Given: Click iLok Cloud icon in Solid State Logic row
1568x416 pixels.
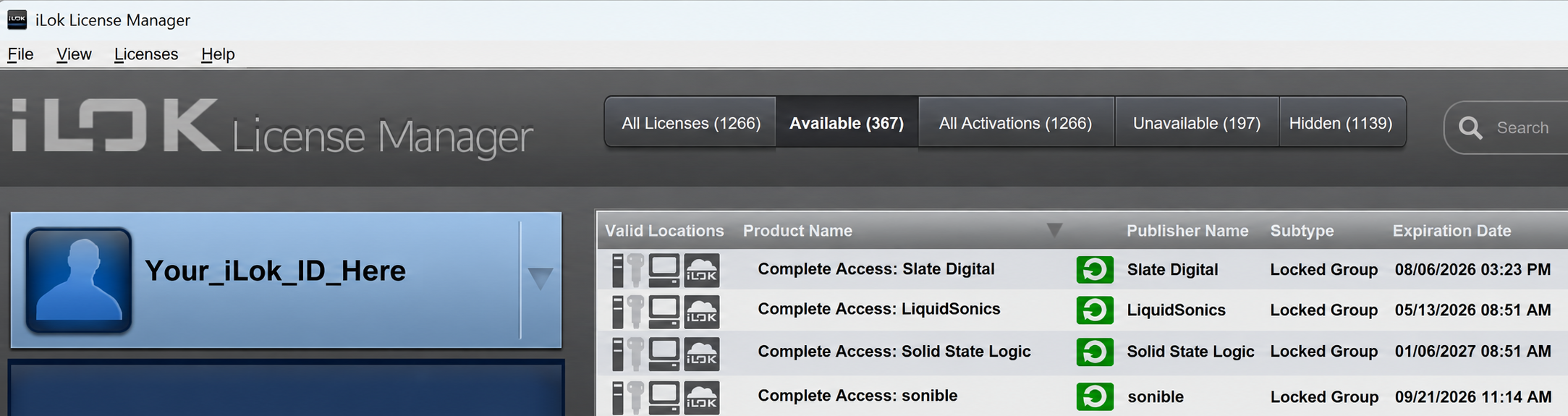Looking at the screenshot, I should click(x=702, y=355).
